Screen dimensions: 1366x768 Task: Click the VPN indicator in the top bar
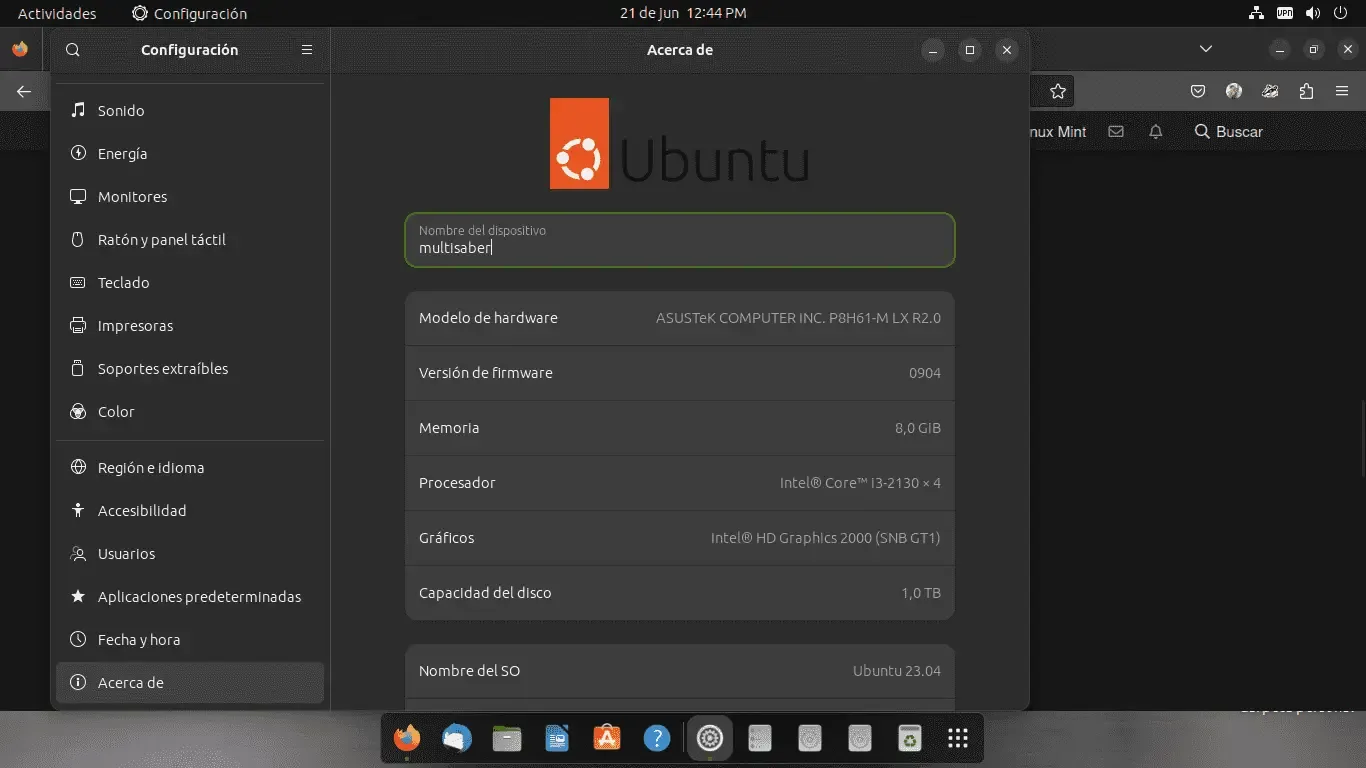tap(1285, 13)
